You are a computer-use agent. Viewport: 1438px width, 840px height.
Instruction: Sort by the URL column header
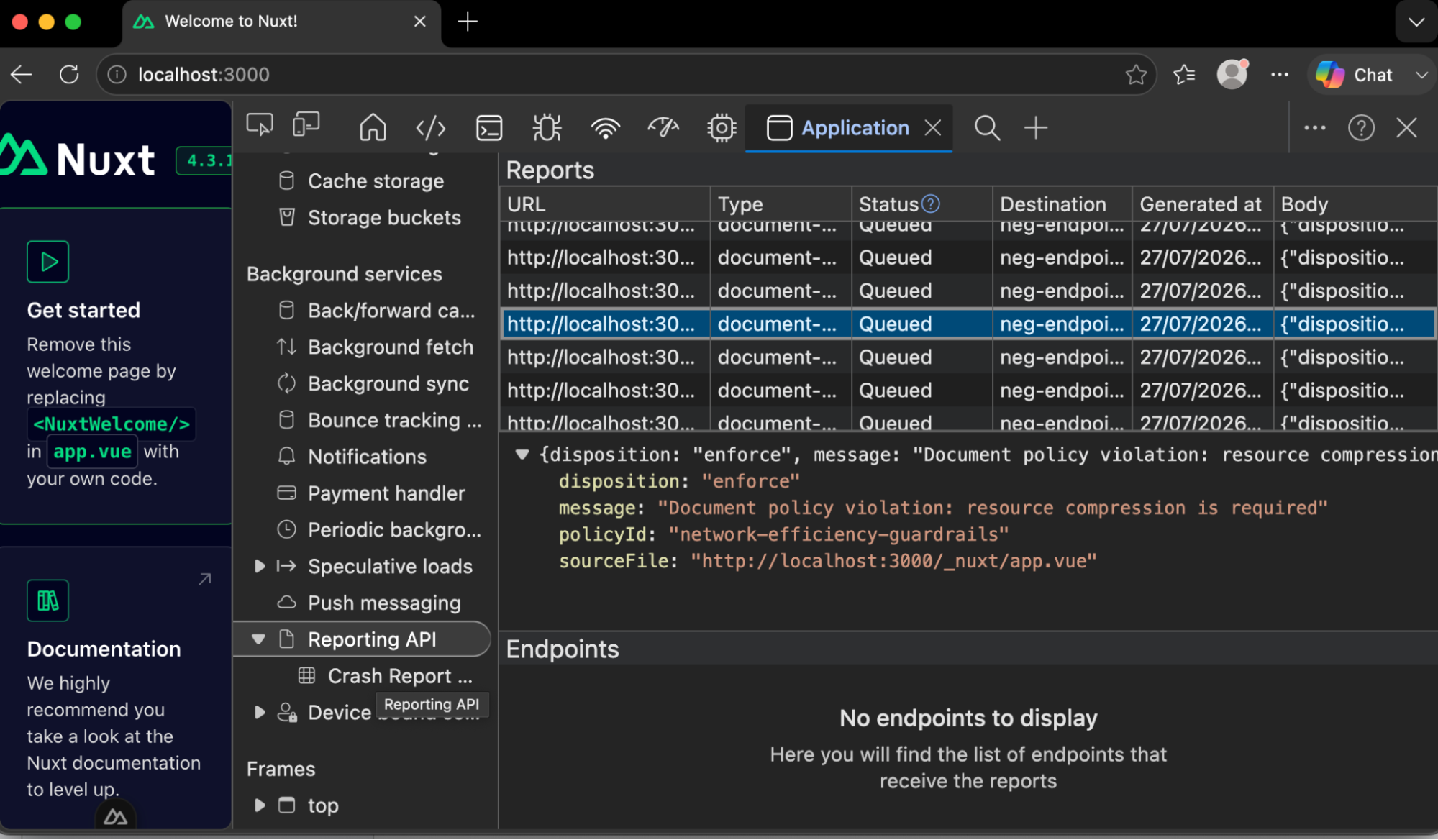[605, 204]
